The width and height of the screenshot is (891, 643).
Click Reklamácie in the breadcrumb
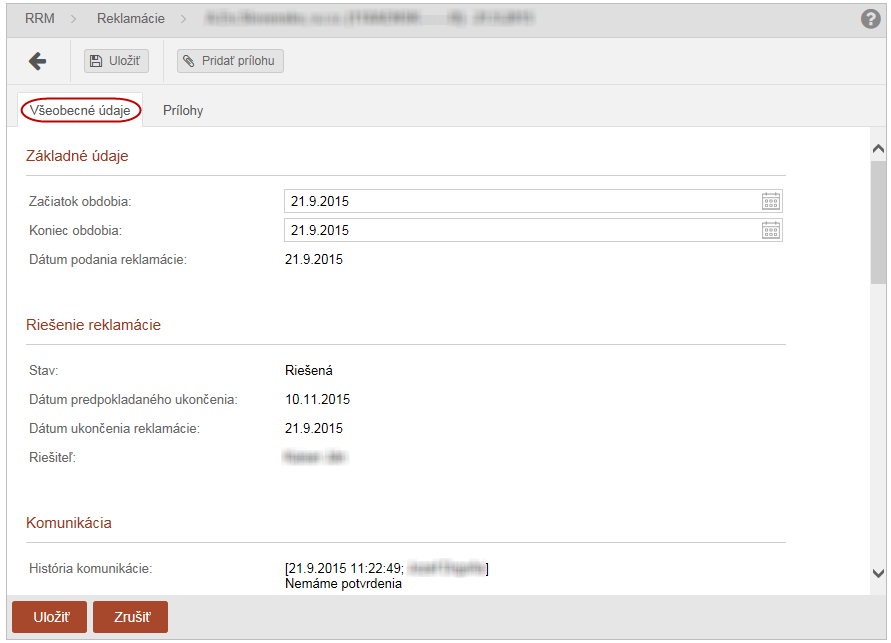tap(131, 18)
